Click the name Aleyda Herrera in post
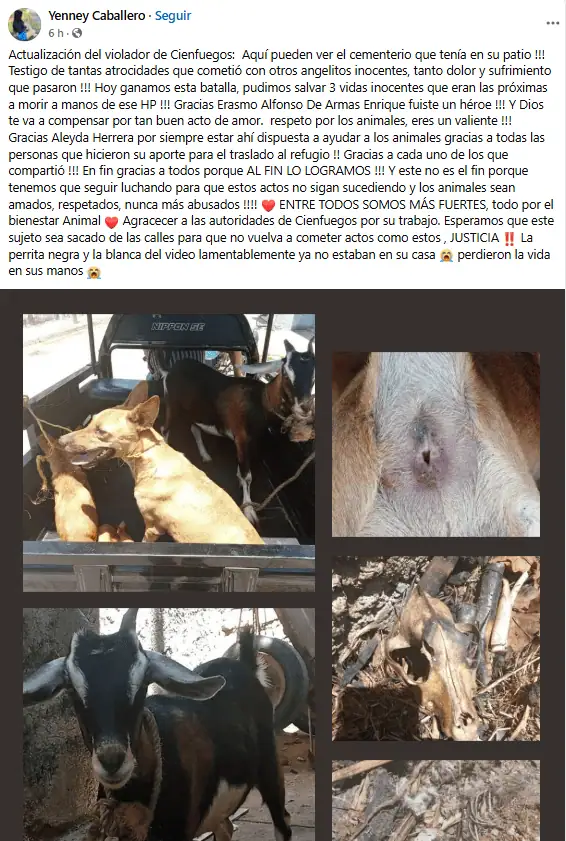This screenshot has height=841, width=566. [91, 138]
